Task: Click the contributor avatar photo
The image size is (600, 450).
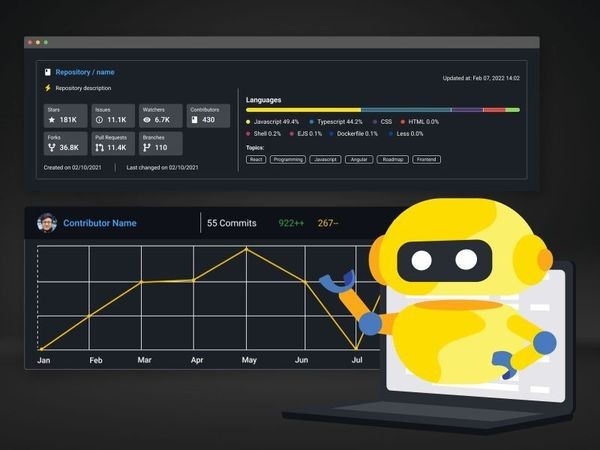Action: pos(47,223)
